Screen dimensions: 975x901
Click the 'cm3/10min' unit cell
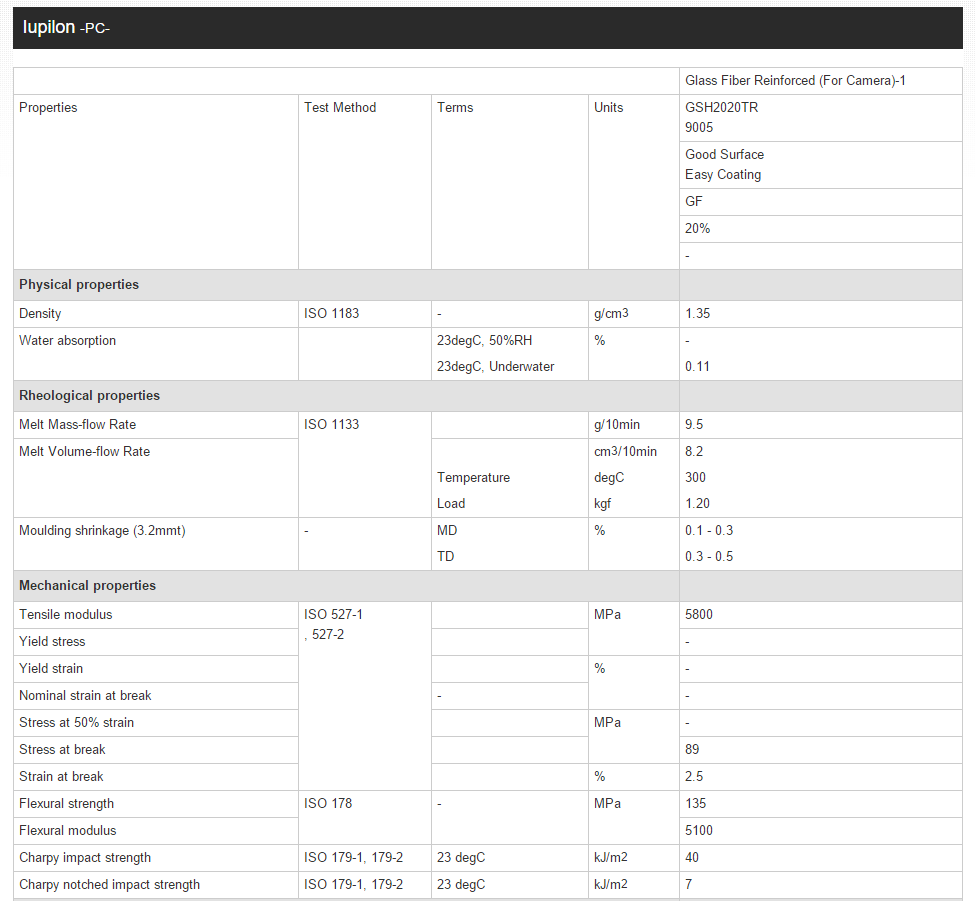coord(625,452)
